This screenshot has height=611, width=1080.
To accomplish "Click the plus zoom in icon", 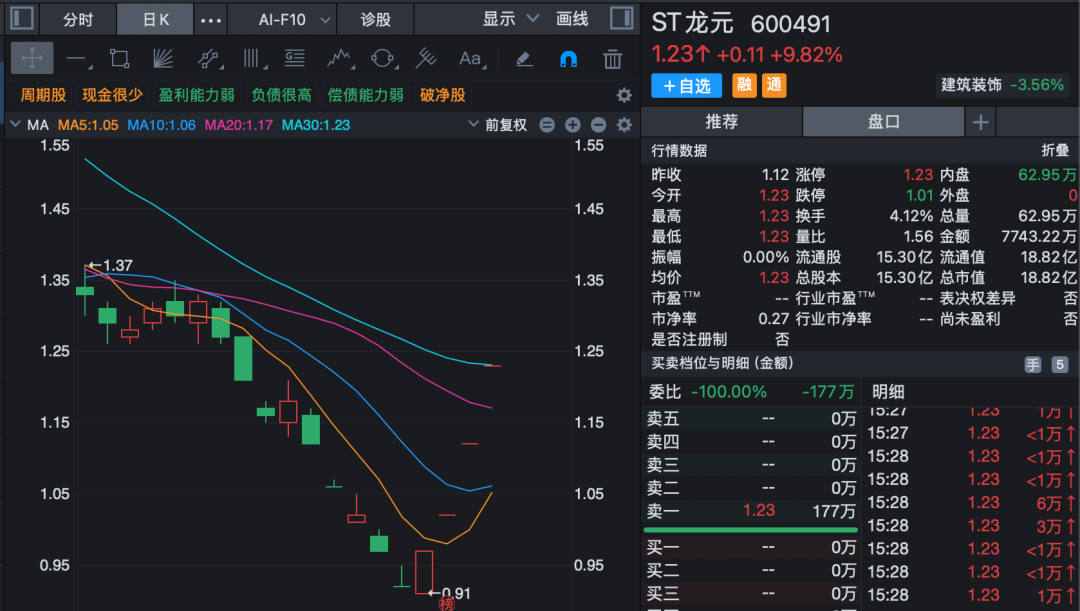I will [572, 125].
